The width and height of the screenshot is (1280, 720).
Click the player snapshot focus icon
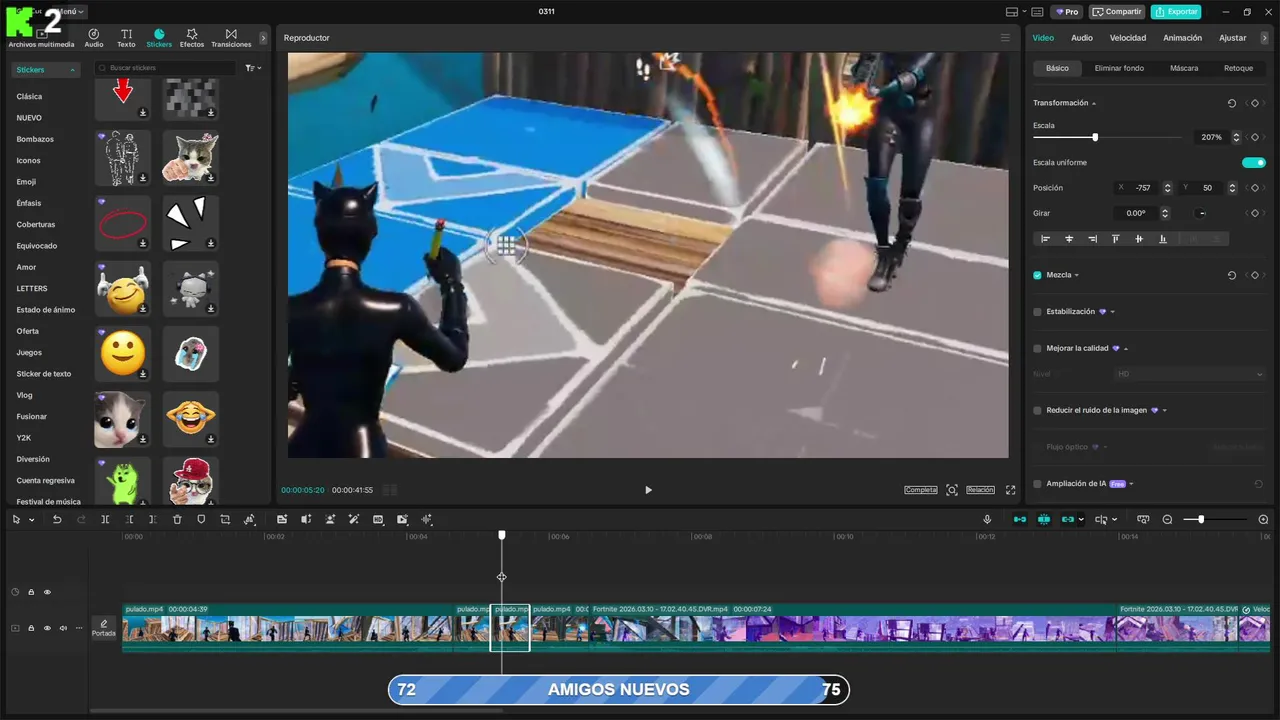952,490
